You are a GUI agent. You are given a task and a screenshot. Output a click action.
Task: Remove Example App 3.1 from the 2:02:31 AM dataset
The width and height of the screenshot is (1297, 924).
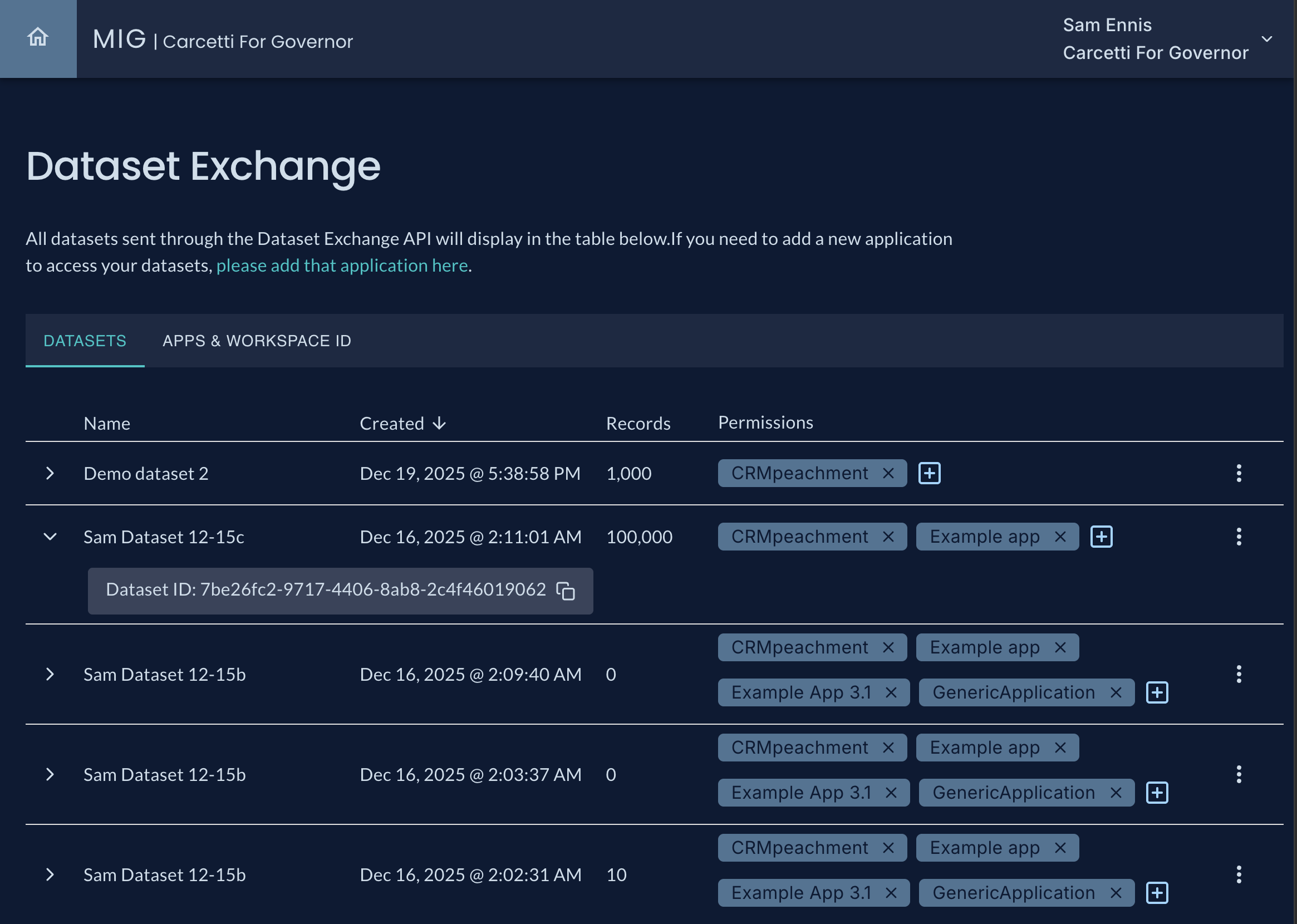pos(891,893)
